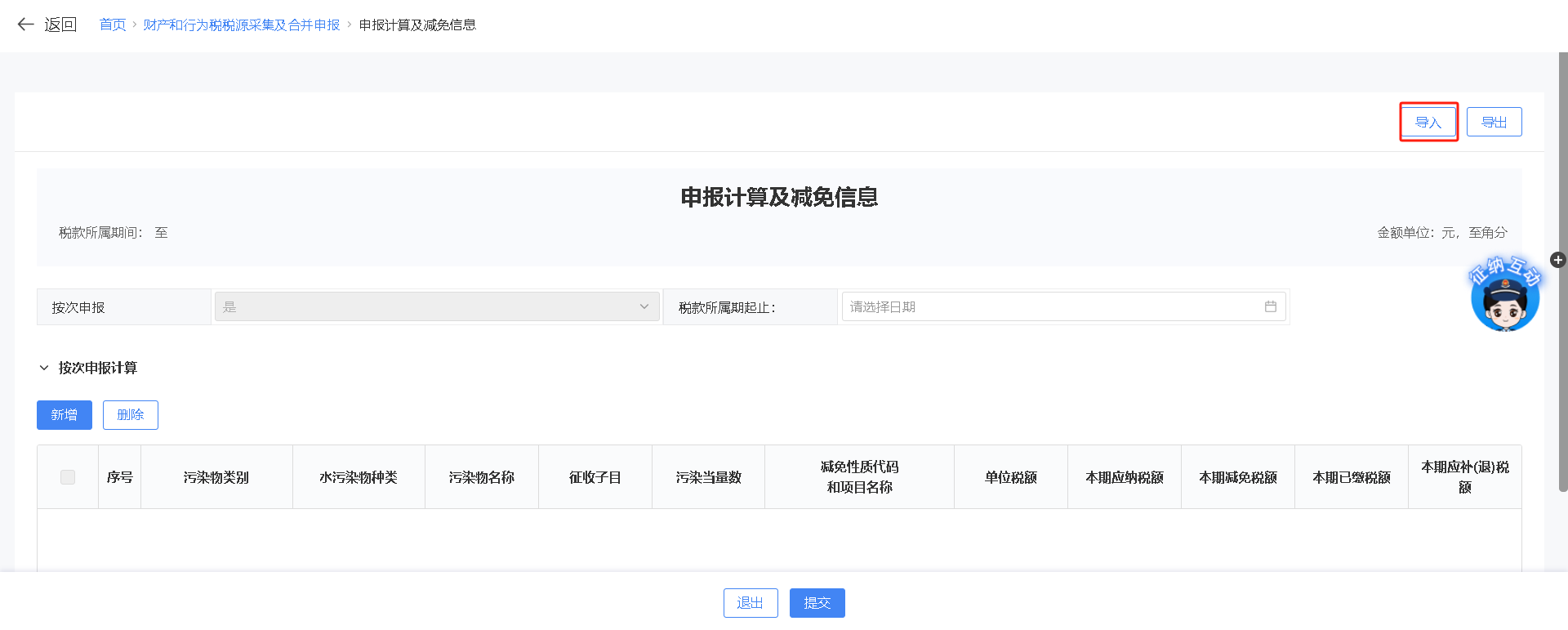Click the 污染物类别 column header

click(x=216, y=477)
